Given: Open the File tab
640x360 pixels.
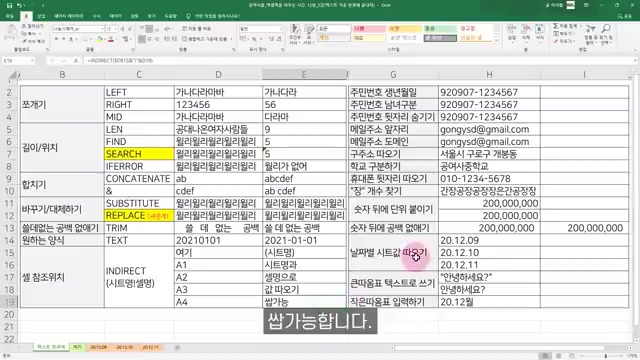Looking at the screenshot, I should [x=10, y=16].
